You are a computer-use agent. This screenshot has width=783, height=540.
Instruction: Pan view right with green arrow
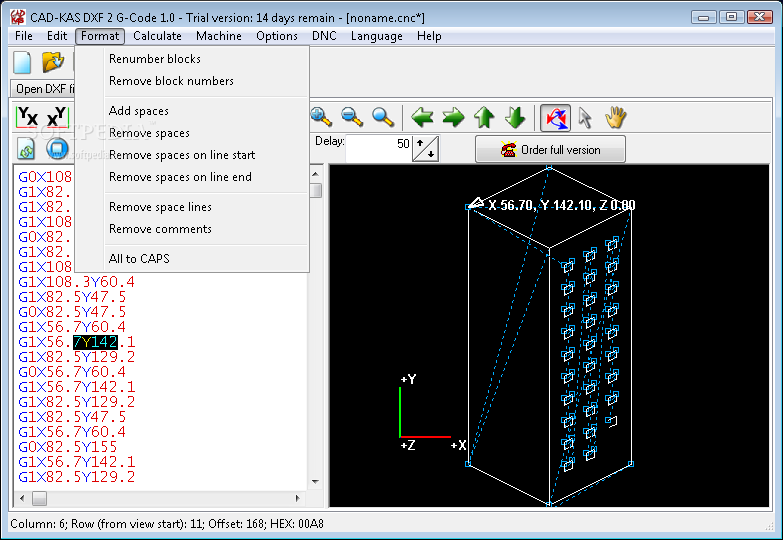453,117
